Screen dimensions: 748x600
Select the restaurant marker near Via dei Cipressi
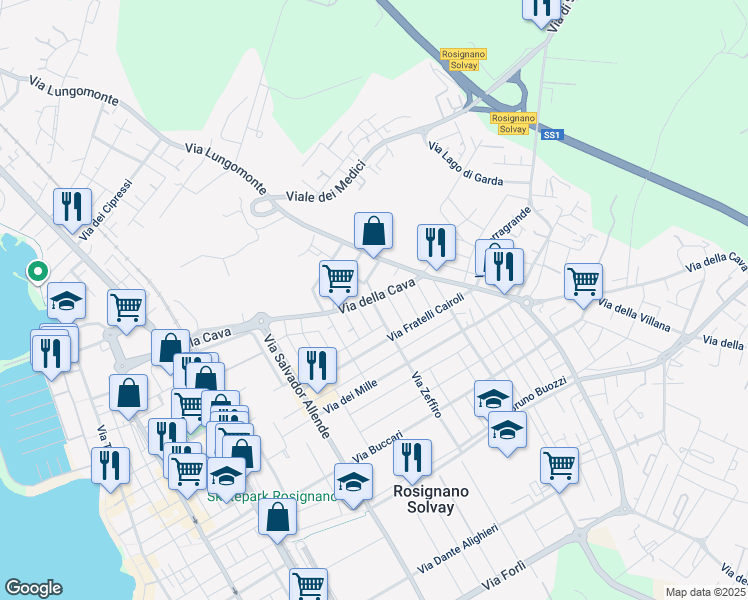[72, 207]
